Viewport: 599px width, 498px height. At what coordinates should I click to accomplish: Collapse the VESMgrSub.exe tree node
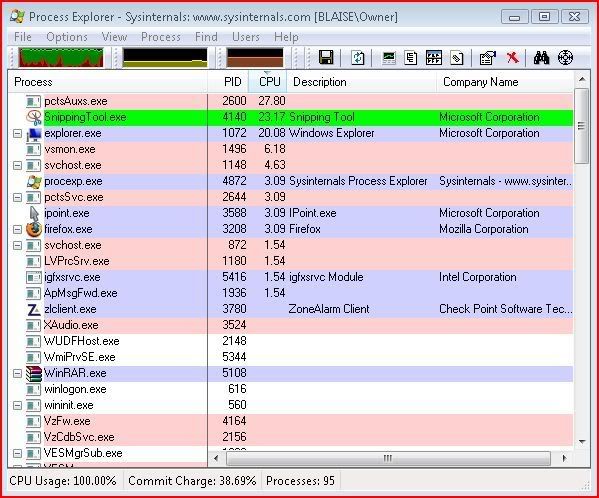tap(17, 453)
